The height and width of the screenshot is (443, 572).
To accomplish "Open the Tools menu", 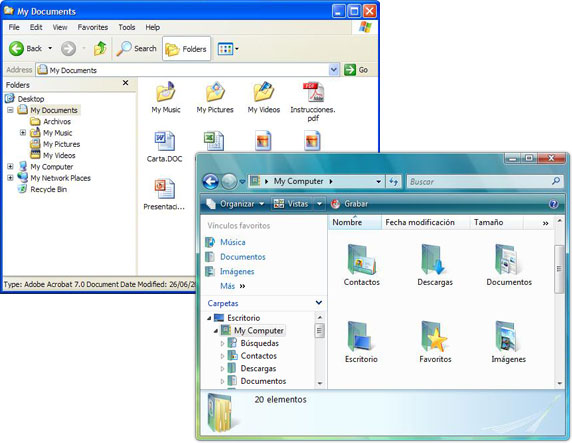I will (127, 27).
